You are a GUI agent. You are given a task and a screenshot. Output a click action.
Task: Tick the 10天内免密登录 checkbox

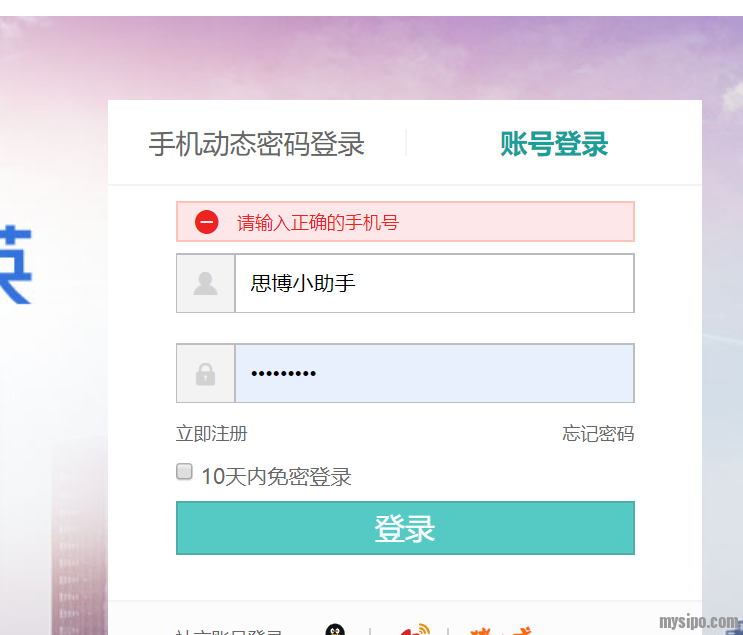point(184,472)
